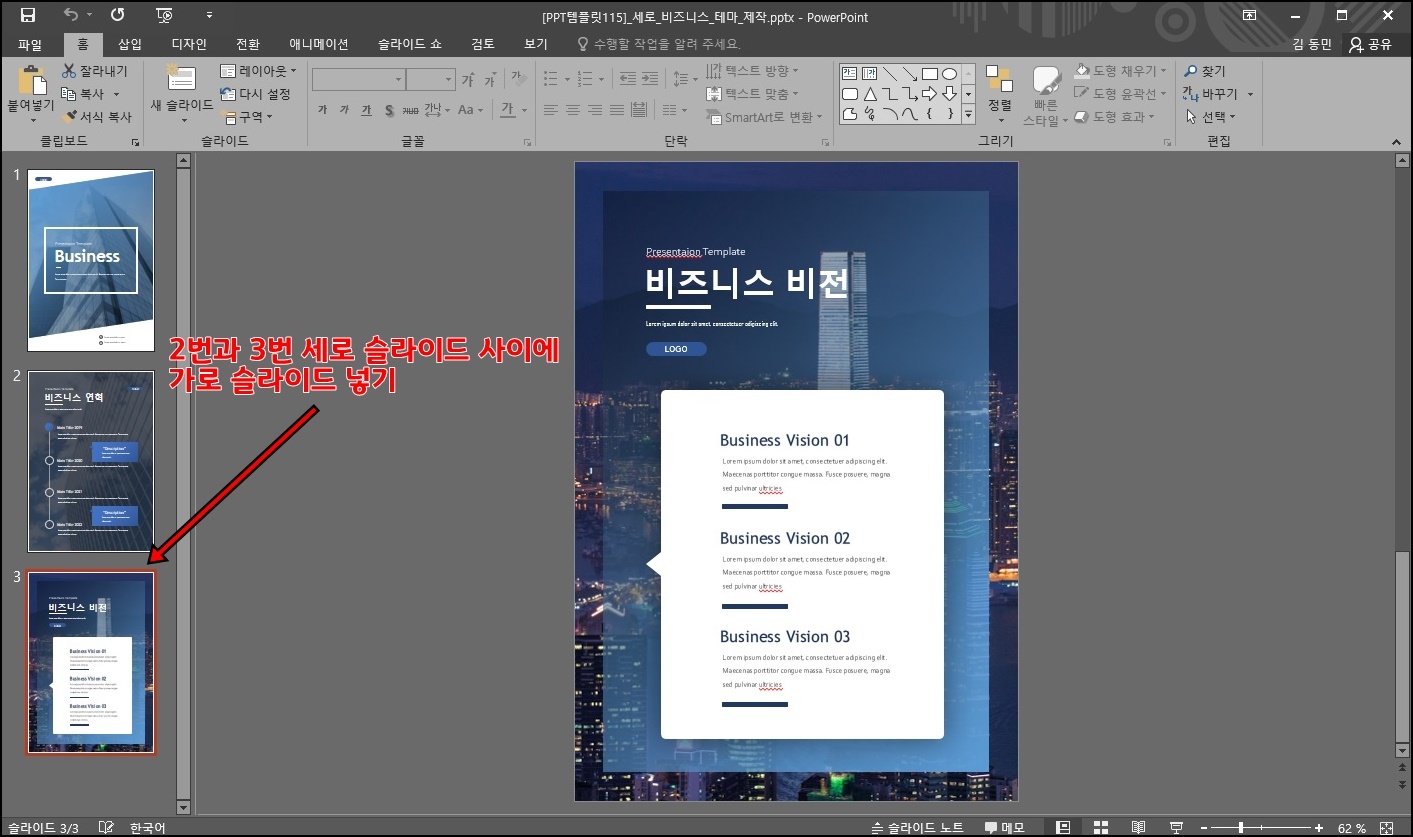This screenshot has width=1413, height=837.
Task: Switch to reading view icon
Action: [x=1138, y=827]
